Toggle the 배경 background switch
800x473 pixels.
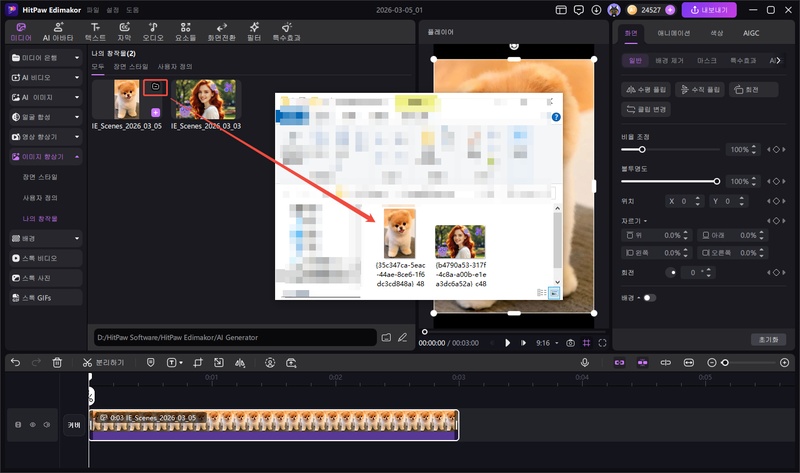[x=649, y=297]
